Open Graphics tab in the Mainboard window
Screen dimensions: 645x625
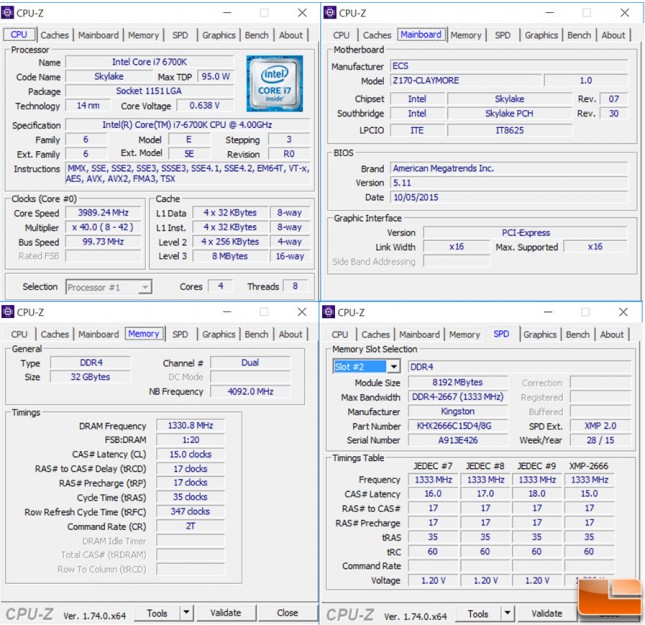click(x=541, y=35)
